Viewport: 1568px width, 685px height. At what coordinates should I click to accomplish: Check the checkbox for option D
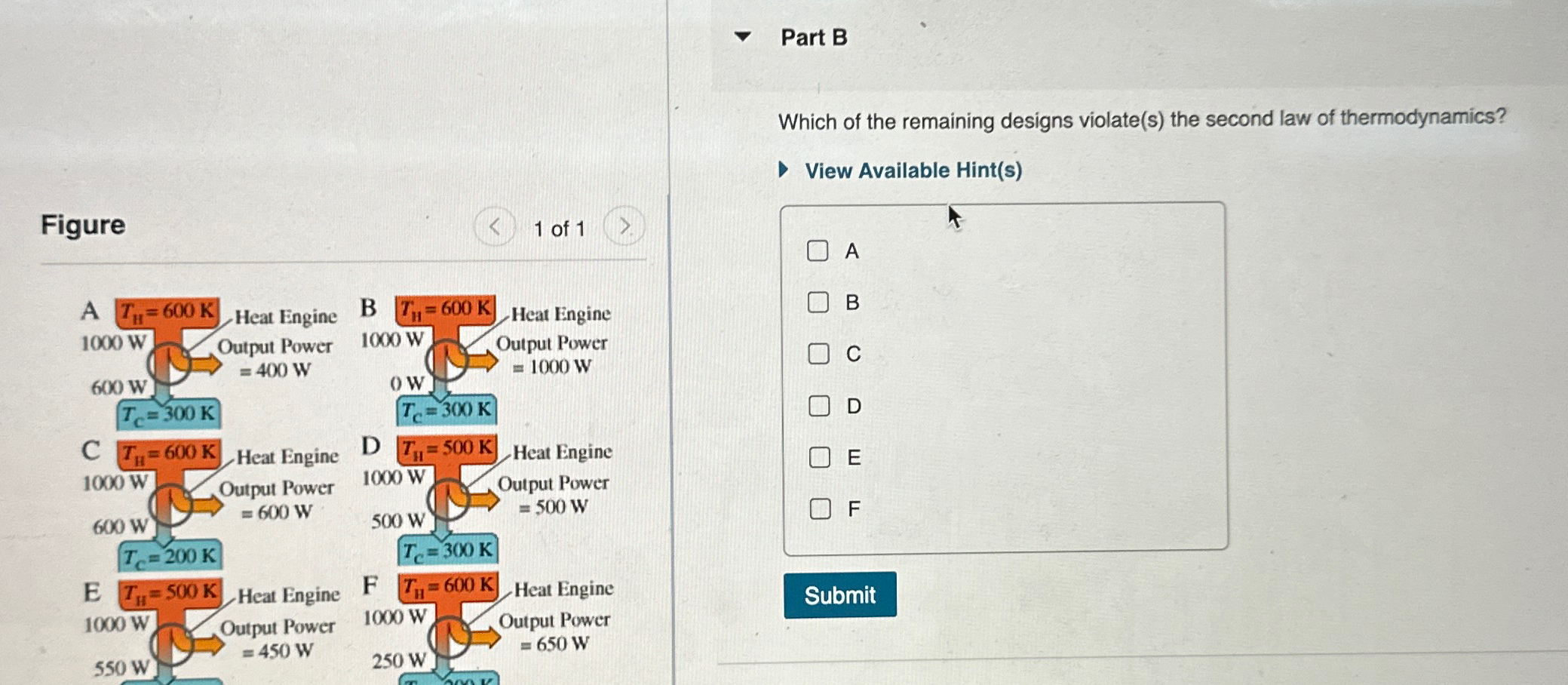pyautogui.click(x=819, y=406)
